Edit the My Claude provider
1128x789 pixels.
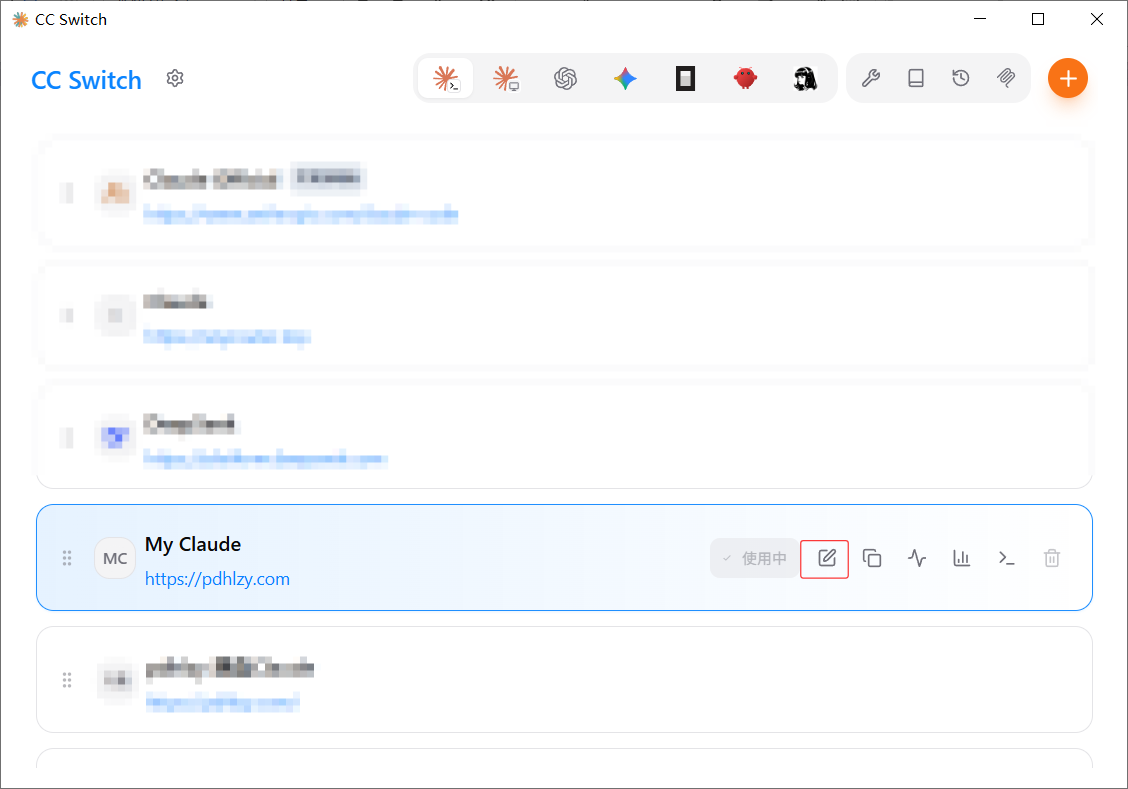point(827,558)
